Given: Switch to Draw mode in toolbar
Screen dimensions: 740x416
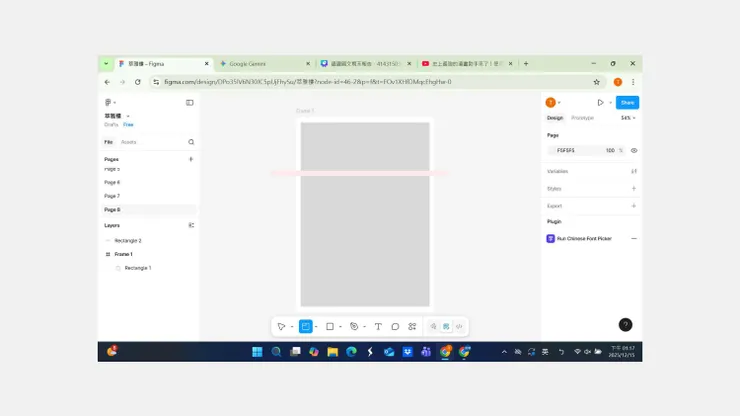Looking at the screenshot, I should [433, 326].
